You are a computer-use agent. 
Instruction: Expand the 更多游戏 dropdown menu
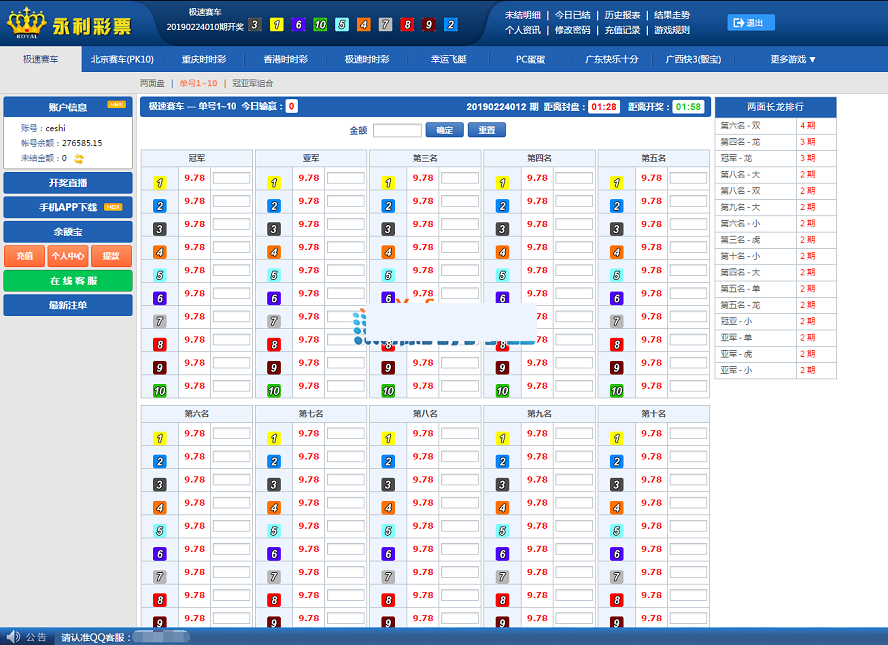point(793,59)
